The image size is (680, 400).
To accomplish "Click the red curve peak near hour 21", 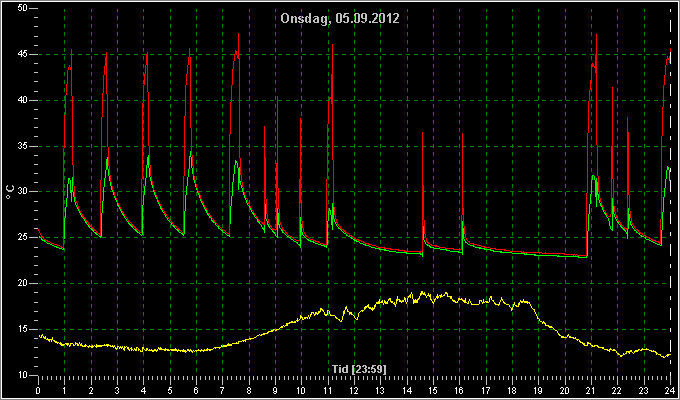I will tap(596, 35).
